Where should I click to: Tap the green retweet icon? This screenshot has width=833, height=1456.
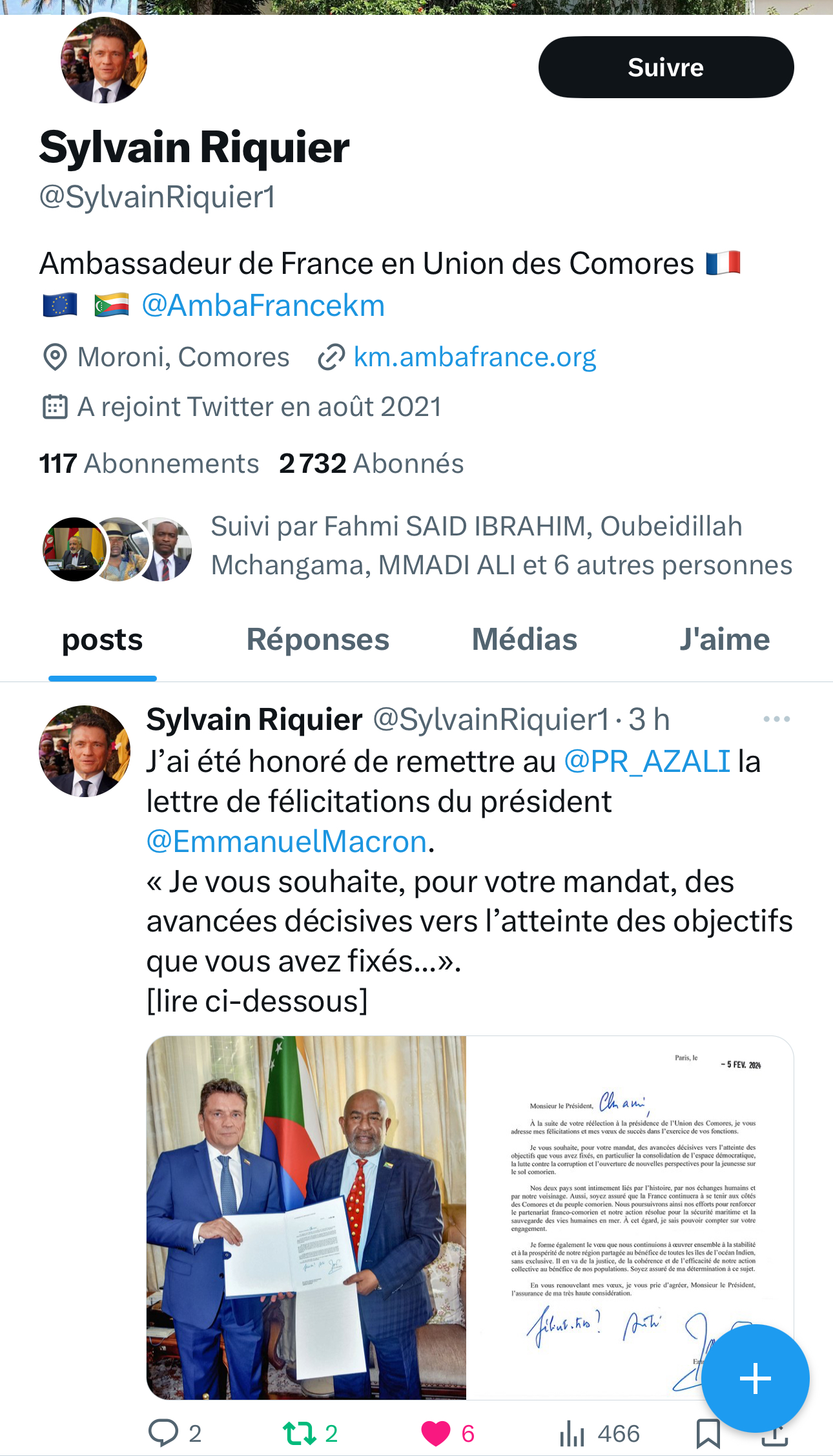point(299,1433)
